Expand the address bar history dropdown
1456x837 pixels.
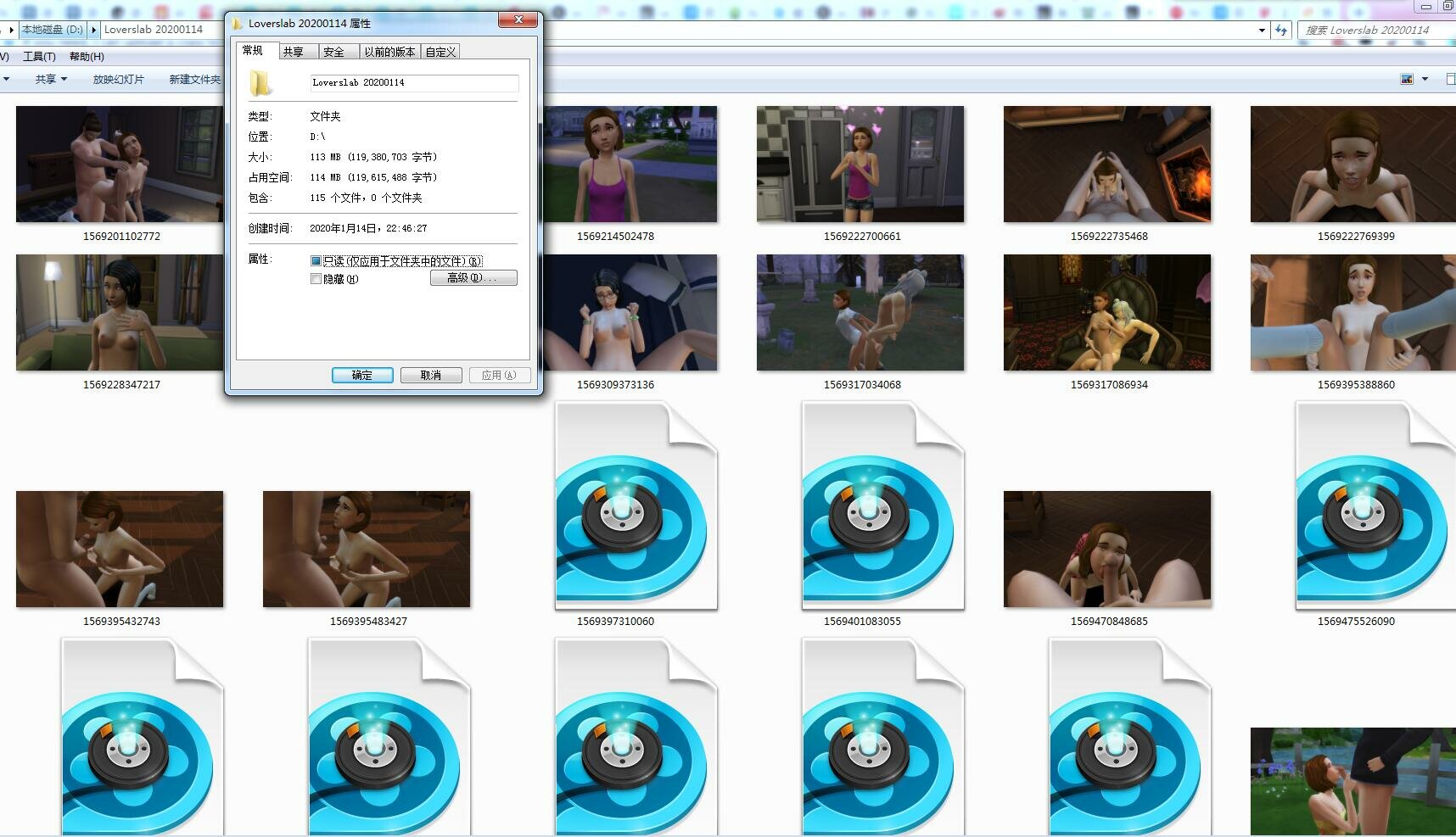(x=1262, y=30)
